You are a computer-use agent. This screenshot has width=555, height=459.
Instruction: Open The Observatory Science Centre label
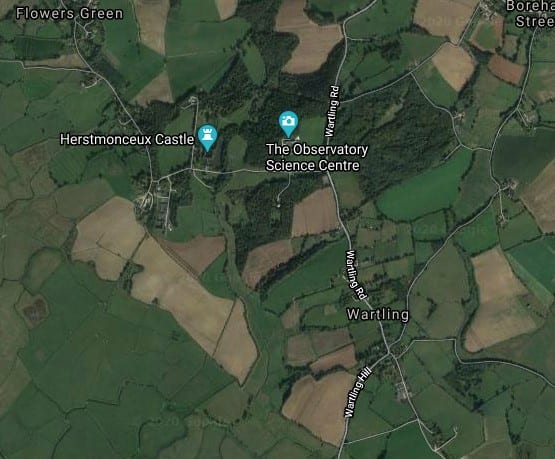pyautogui.click(x=317, y=157)
